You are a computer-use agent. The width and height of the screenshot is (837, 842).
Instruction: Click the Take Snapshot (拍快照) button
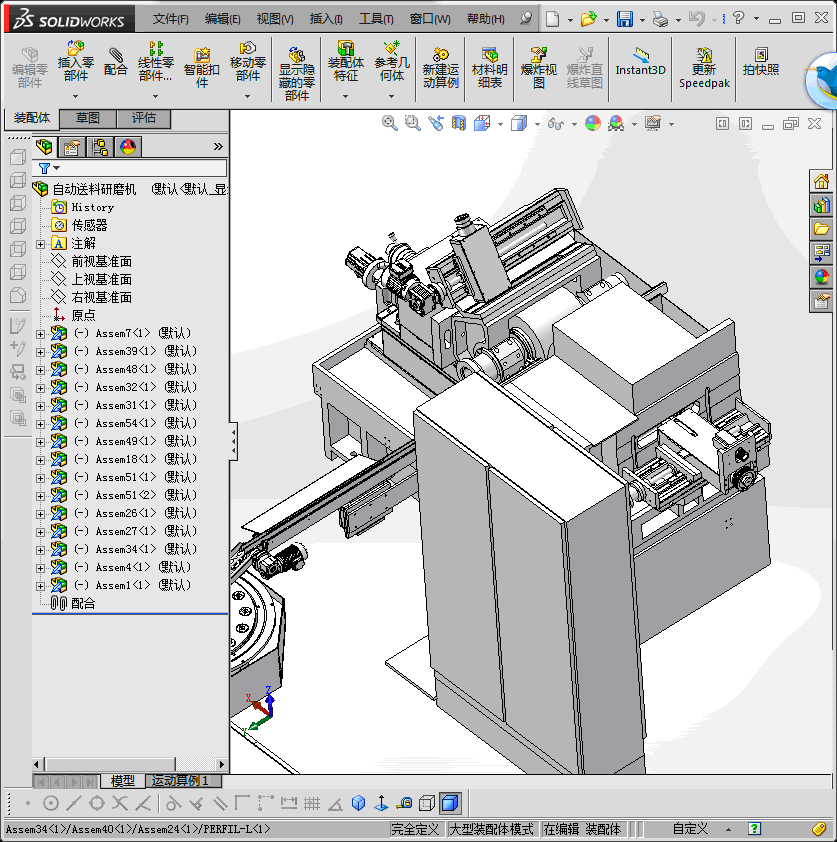(761, 62)
